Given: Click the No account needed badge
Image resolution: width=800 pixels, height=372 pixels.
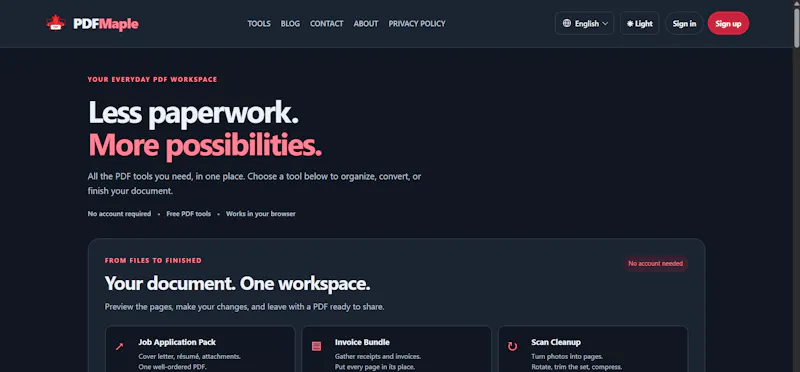Looking at the screenshot, I should click(x=656, y=263).
